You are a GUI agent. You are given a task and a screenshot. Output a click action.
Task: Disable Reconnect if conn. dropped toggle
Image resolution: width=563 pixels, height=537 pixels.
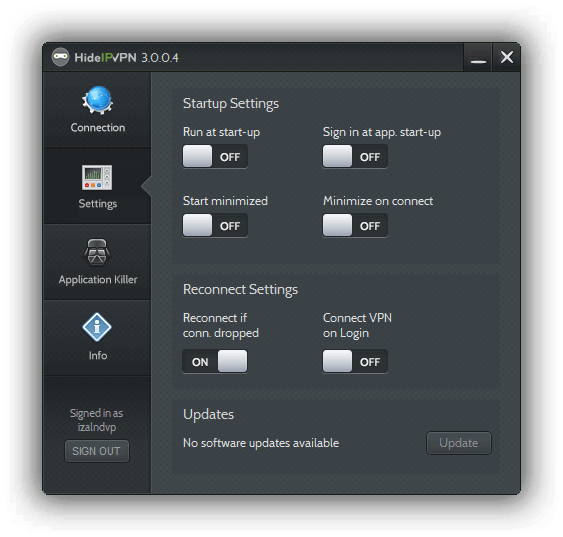(215, 361)
